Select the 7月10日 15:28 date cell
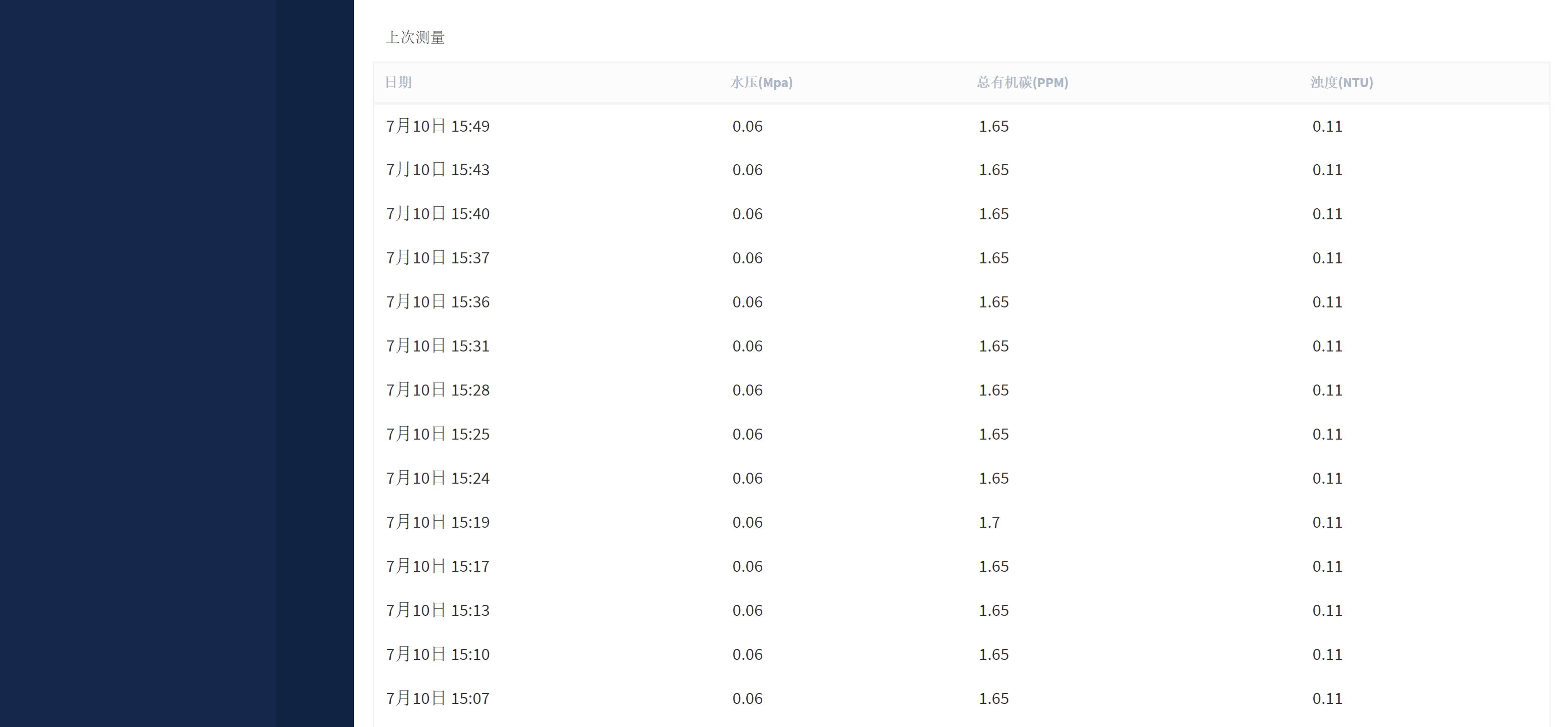 click(x=437, y=390)
